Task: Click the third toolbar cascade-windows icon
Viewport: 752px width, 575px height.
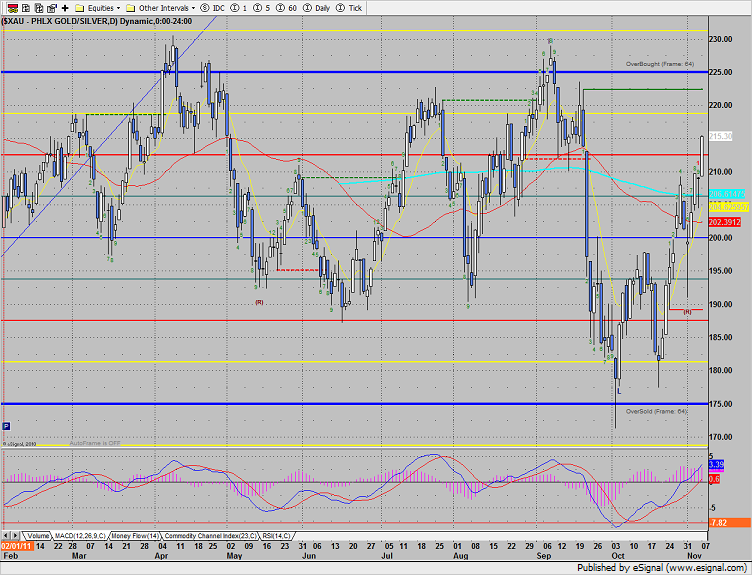Action: (39, 8)
